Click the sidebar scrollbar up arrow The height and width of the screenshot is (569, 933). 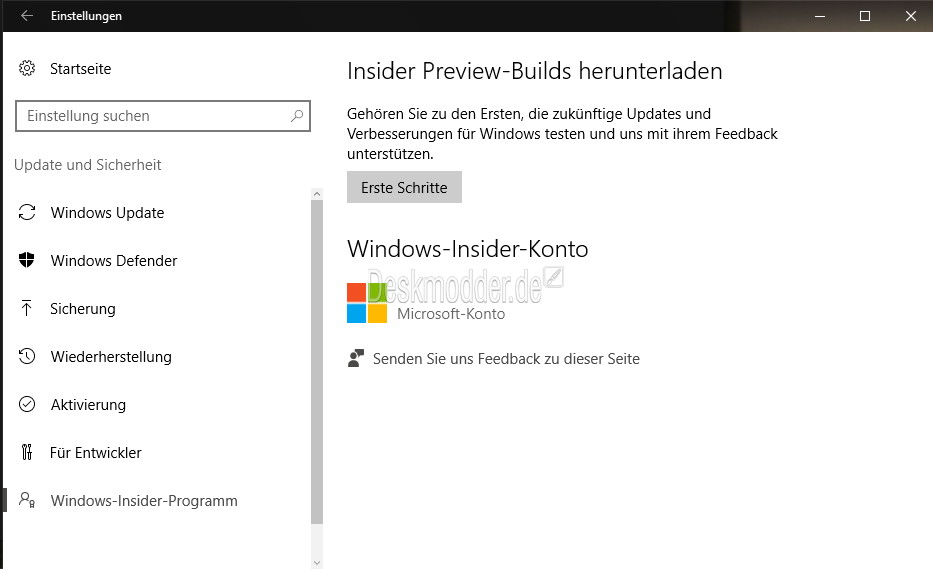(x=317, y=194)
